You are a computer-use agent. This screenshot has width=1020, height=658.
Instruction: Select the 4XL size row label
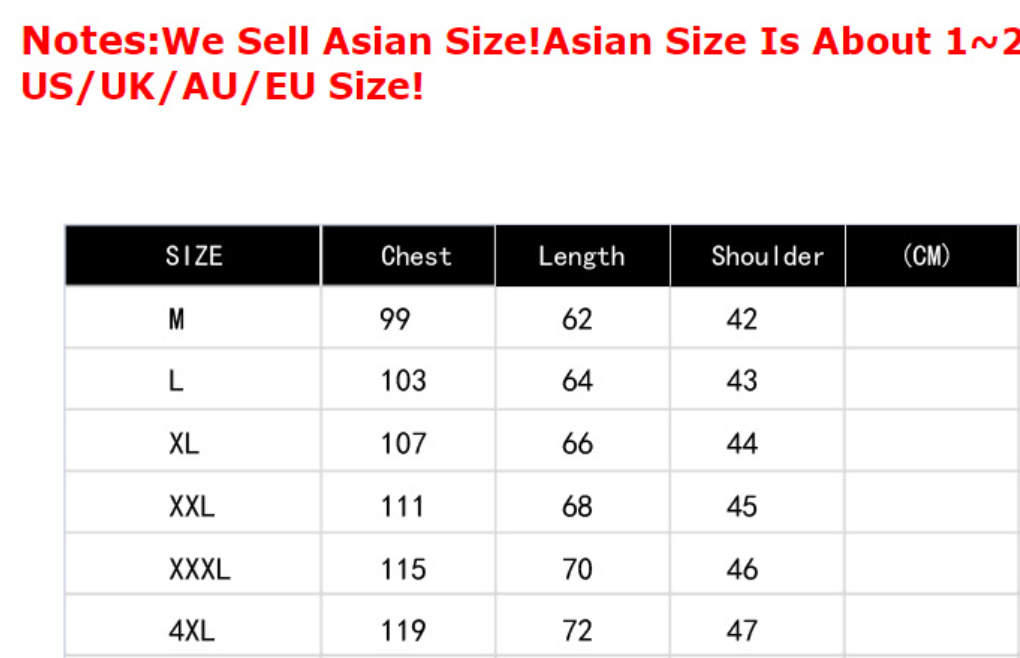point(191,631)
